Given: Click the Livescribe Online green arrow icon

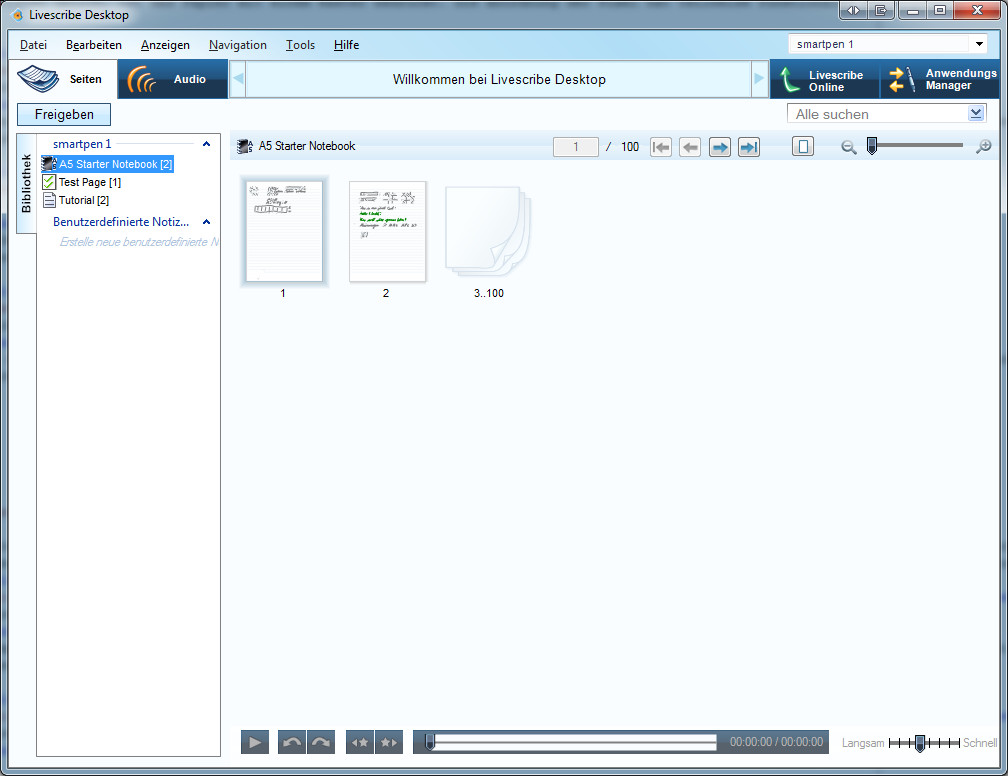Looking at the screenshot, I should [x=790, y=80].
